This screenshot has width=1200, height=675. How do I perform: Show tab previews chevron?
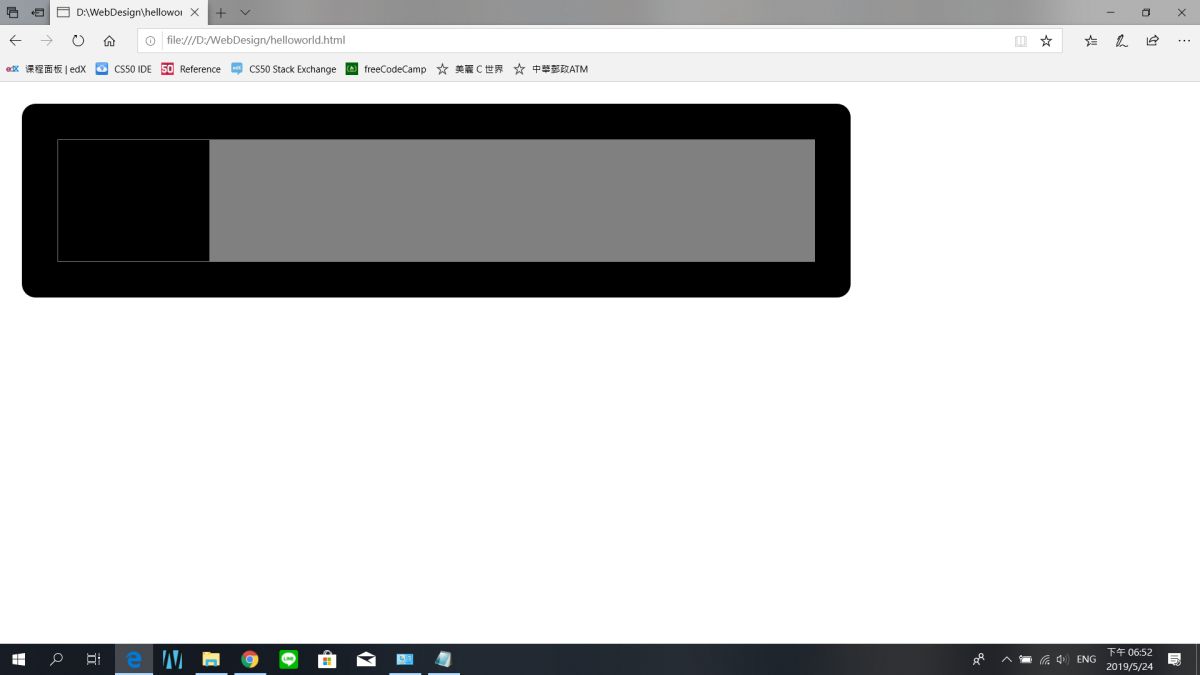[245, 12]
